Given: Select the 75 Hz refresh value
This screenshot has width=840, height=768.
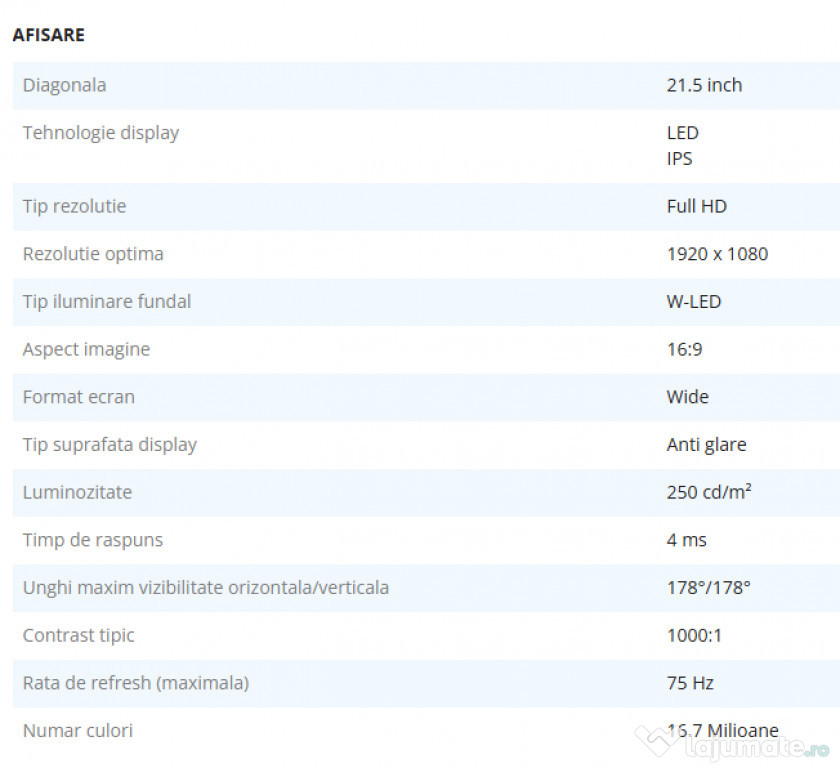Looking at the screenshot, I should click(x=690, y=683).
